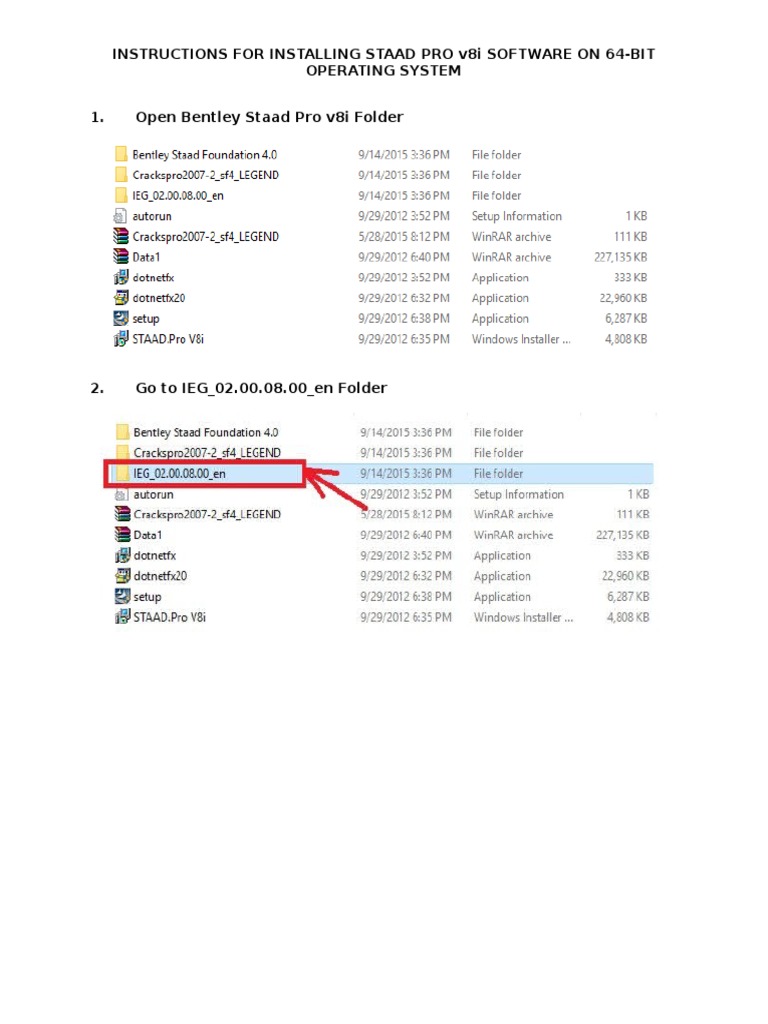Click the heading "Open Bentley Staad Pro v8i Folder"
Image resolution: width=768 pixels, height=1024 pixels.
tap(269, 117)
